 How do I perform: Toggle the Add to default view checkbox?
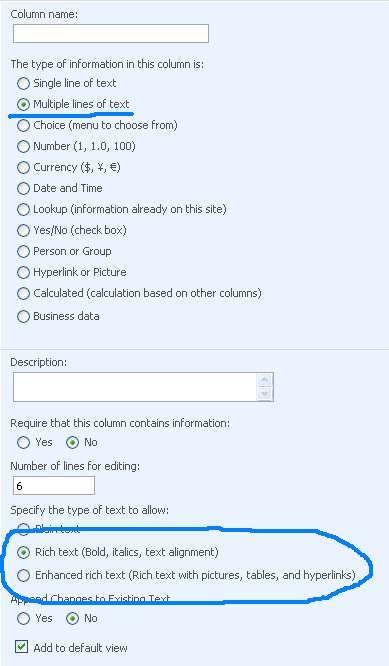(21, 647)
